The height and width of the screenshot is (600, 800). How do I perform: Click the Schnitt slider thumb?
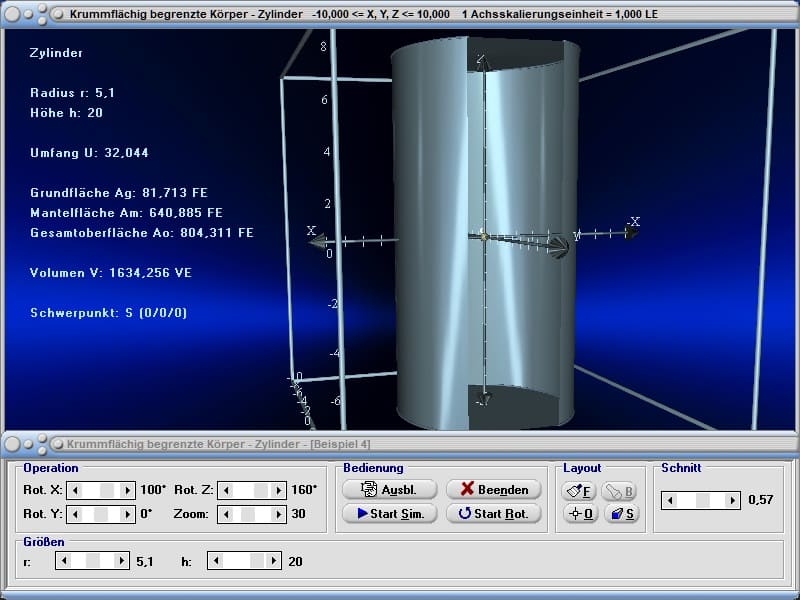point(703,500)
